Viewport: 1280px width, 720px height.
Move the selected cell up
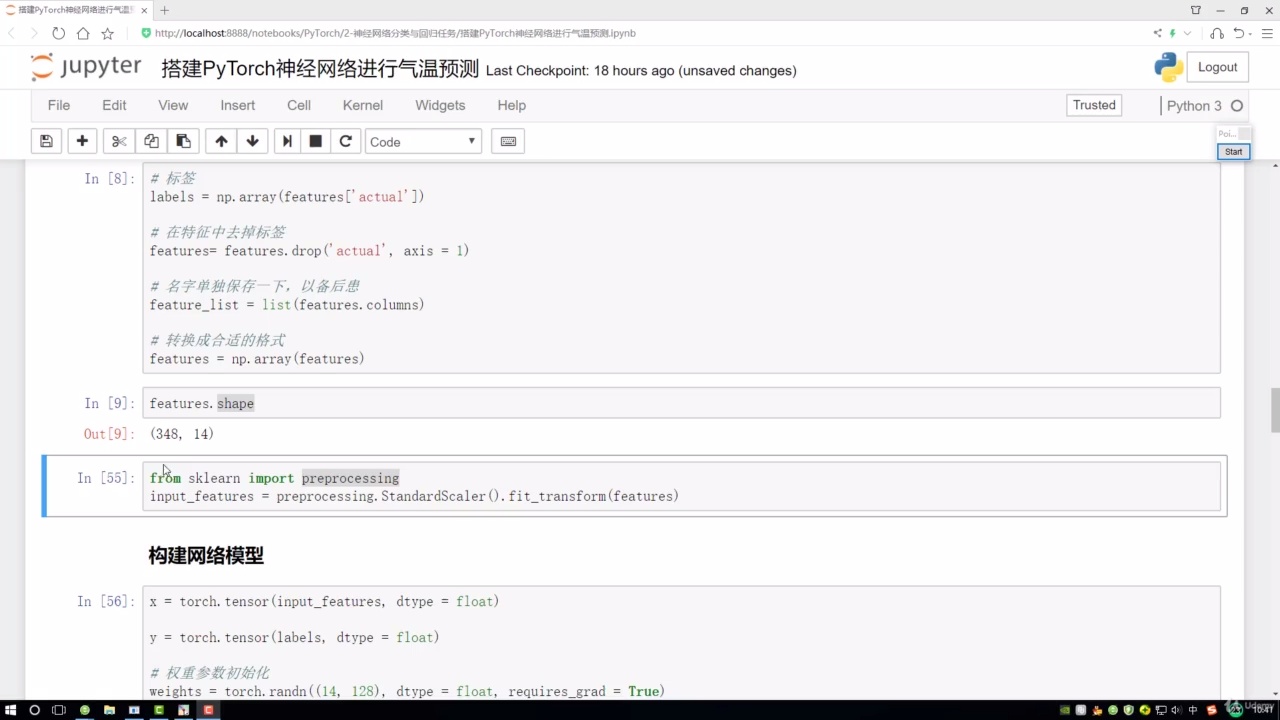[221, 141]
